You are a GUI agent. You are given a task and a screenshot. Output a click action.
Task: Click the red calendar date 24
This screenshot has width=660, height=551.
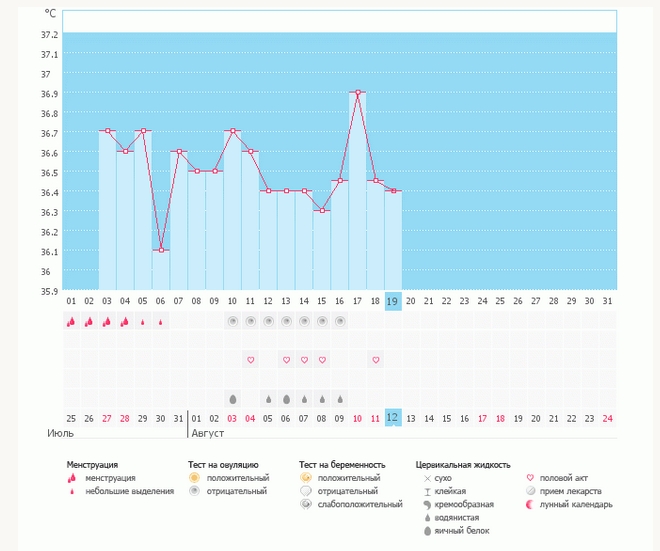[x=607, y=418]
